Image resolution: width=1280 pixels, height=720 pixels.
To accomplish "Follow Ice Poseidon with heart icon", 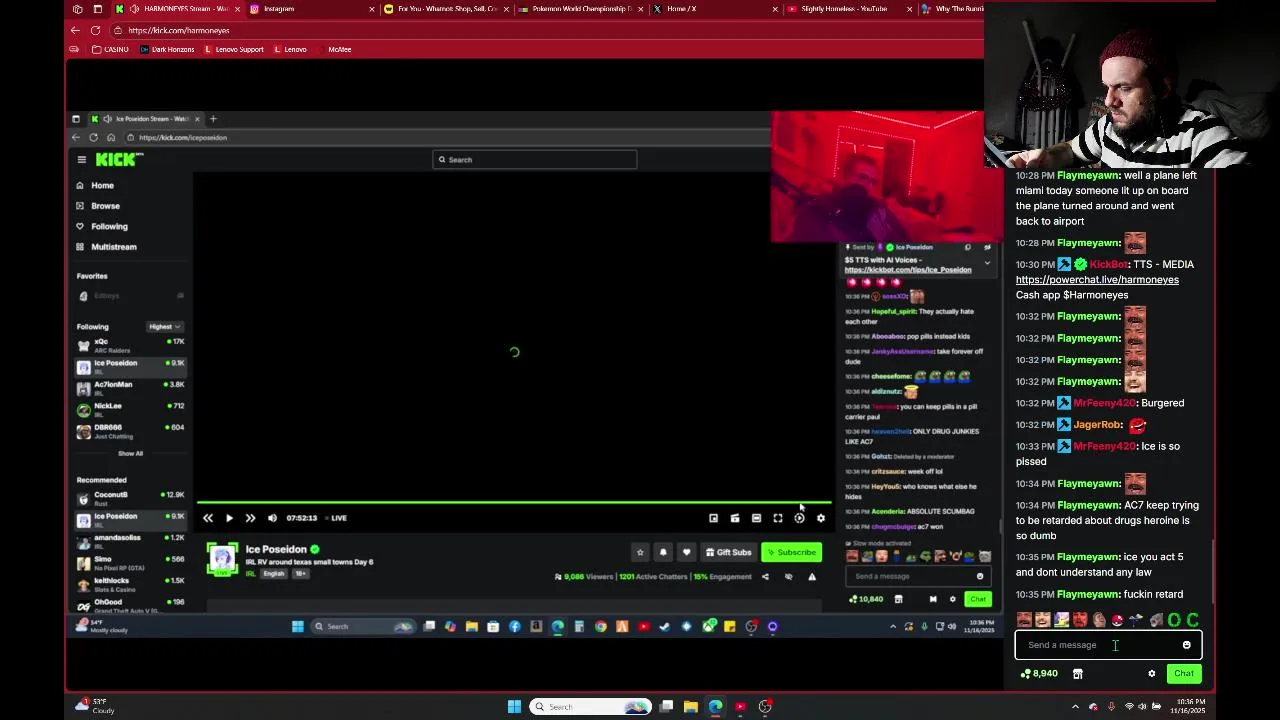I will [x=686, y=552].
